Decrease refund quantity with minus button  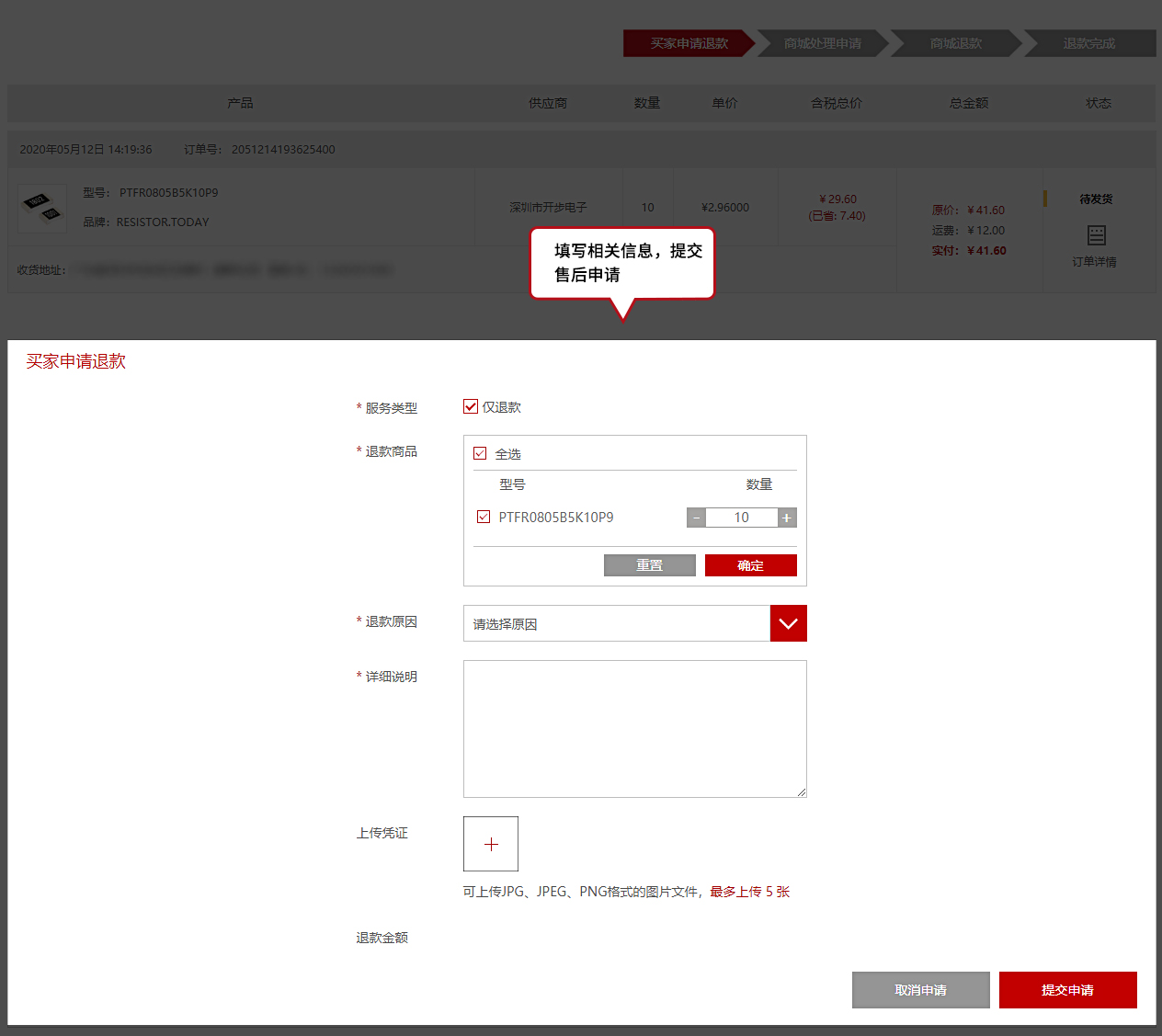pyautogui.click(x=697, y=518)
